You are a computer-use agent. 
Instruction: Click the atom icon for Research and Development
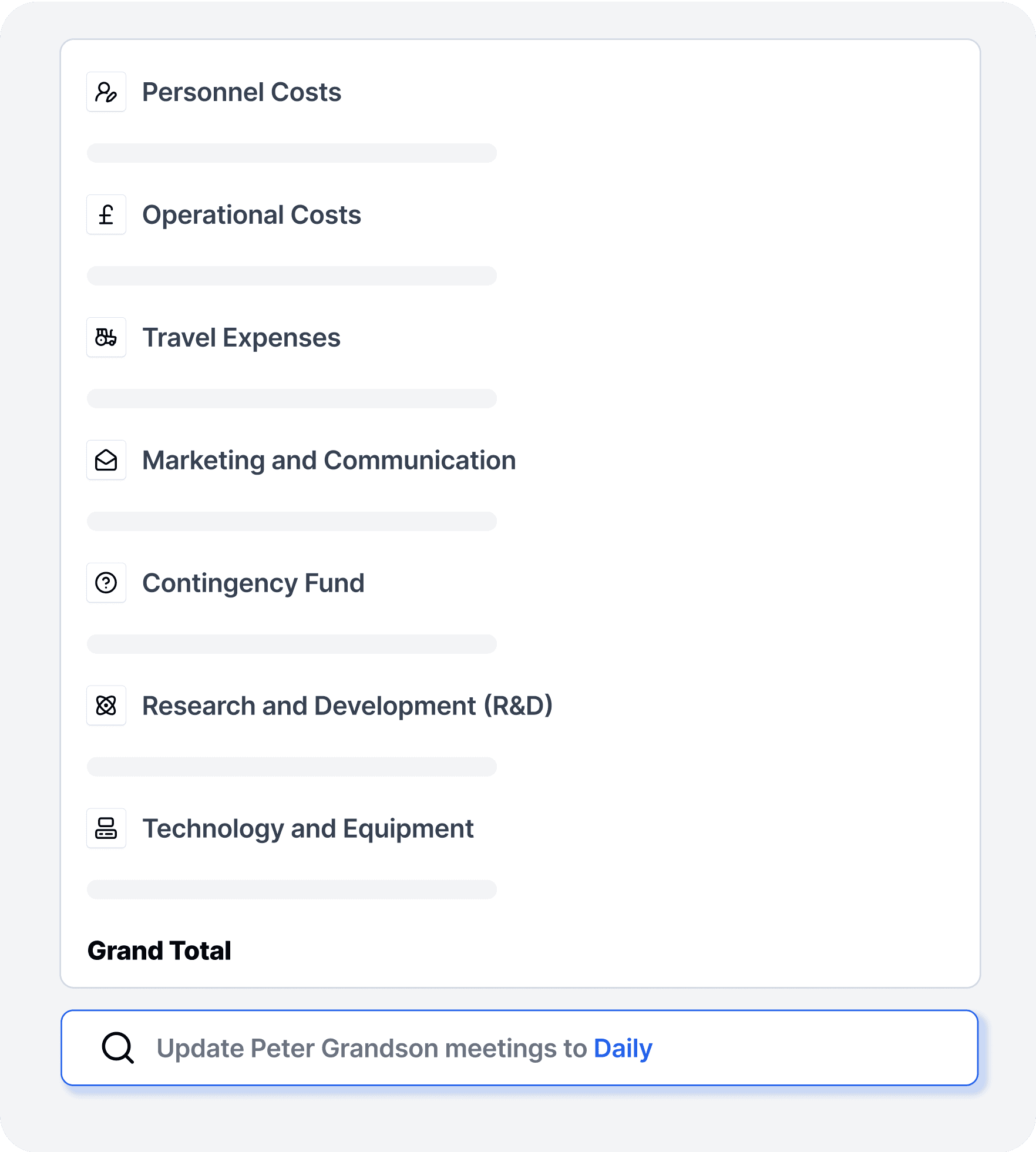pos(106,706)
